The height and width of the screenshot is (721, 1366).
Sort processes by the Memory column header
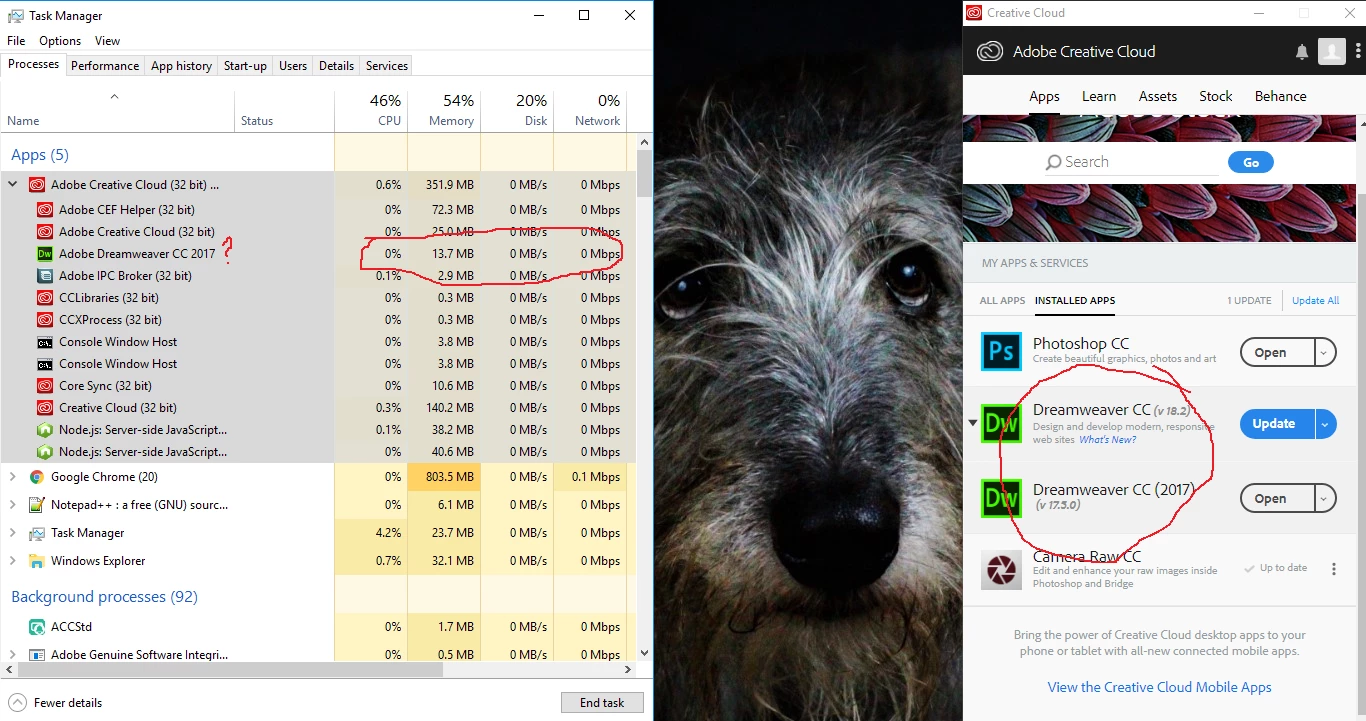point(444,110)
